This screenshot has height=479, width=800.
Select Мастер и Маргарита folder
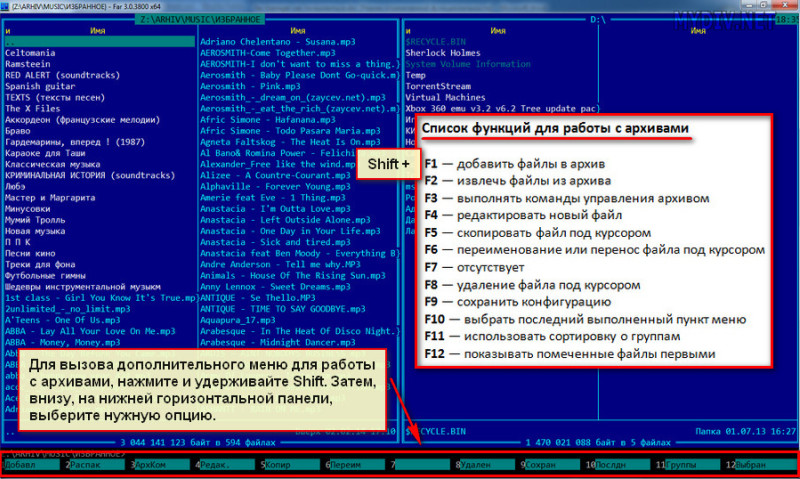point(50,198)
